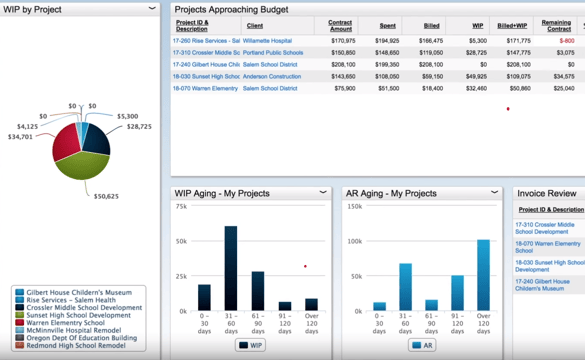Select the dark navy Crossler pie slice
This screenshot has width=585, height=360.
coord(97,140)
